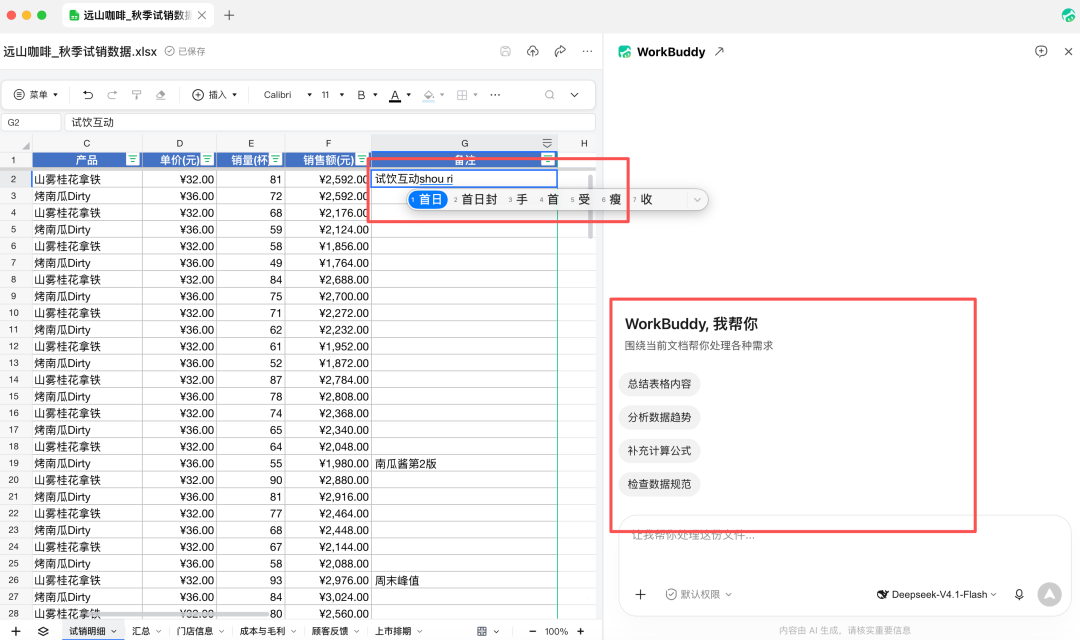
Task: Select the 试销明细 sheet tab
Action: 92,631
